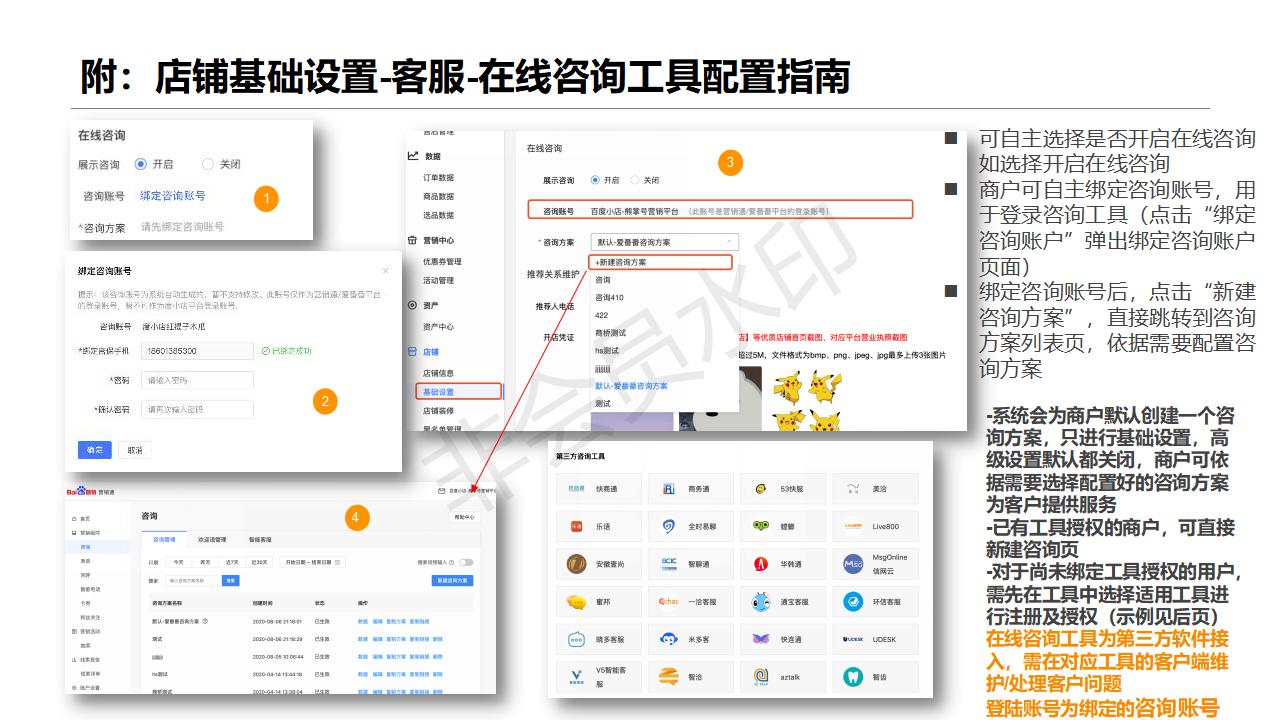Select 关闭 radio in first 在线咨询 panel
The height and width of the screenshot is (720, 1280).
208,164
